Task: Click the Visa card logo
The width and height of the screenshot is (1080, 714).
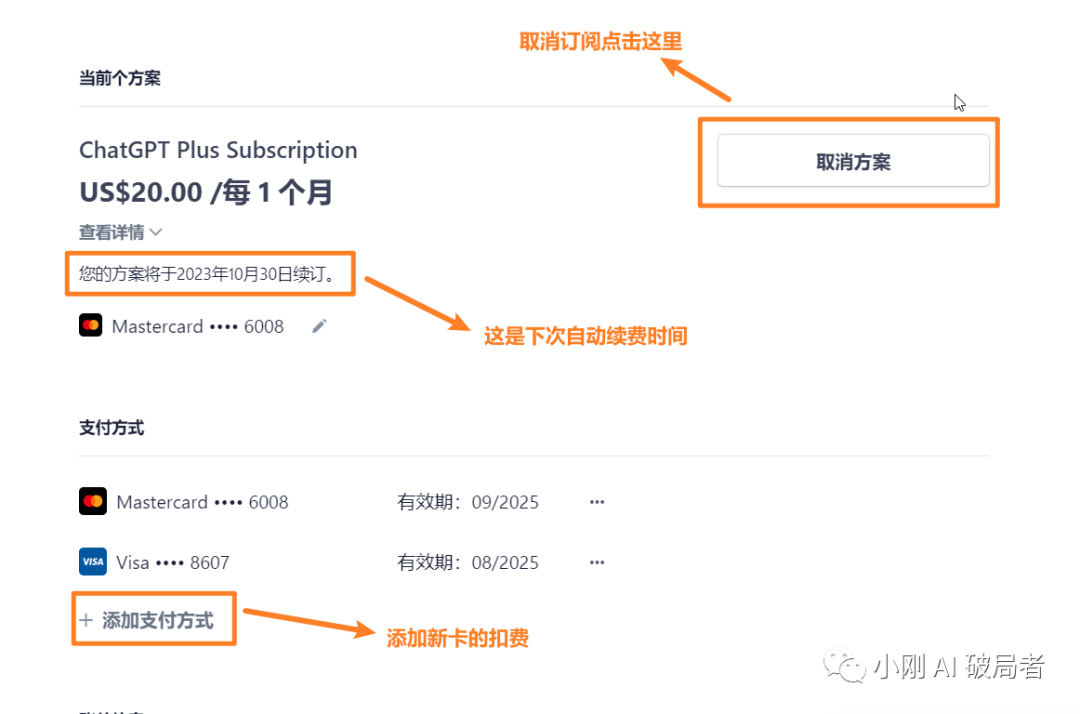Action: (93, 562)
